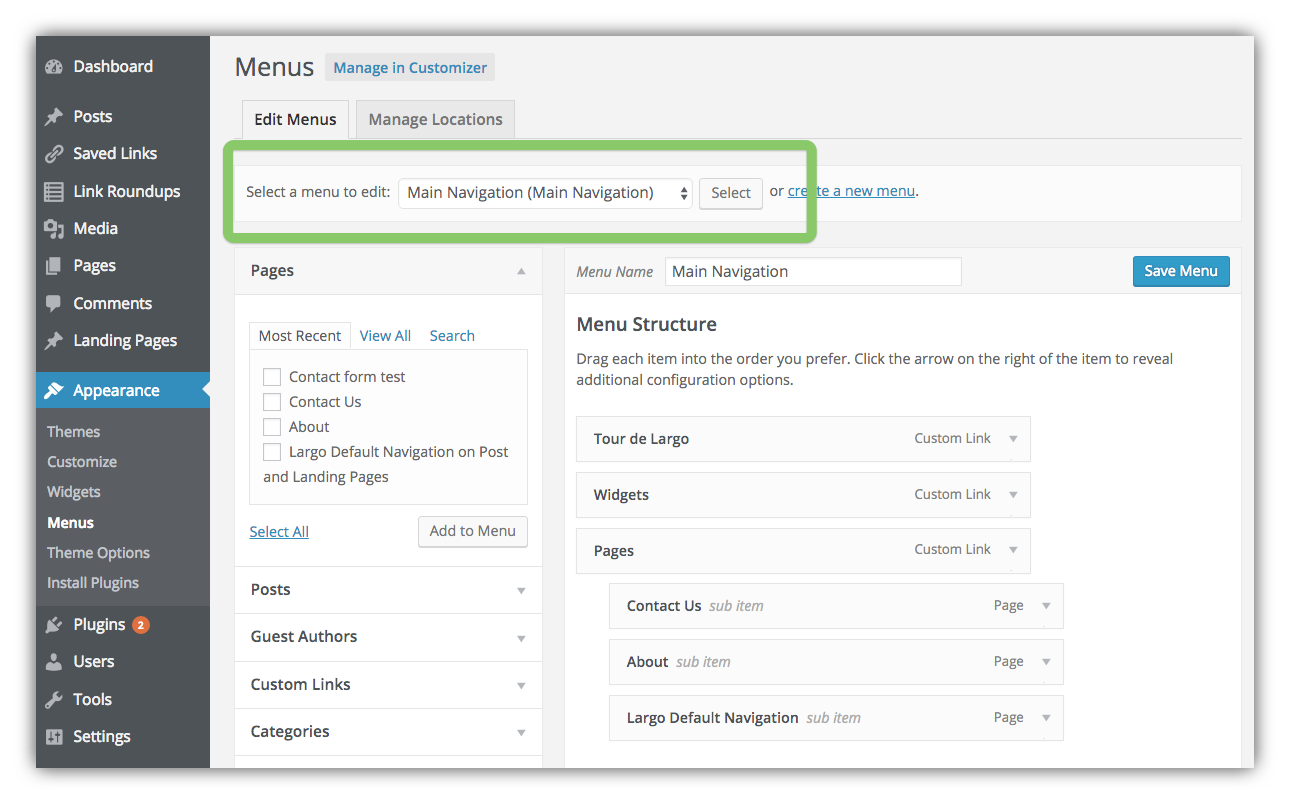Open Dashboard from the sidebar
Screen dimensions: 1290x804
tap(113, 67)
